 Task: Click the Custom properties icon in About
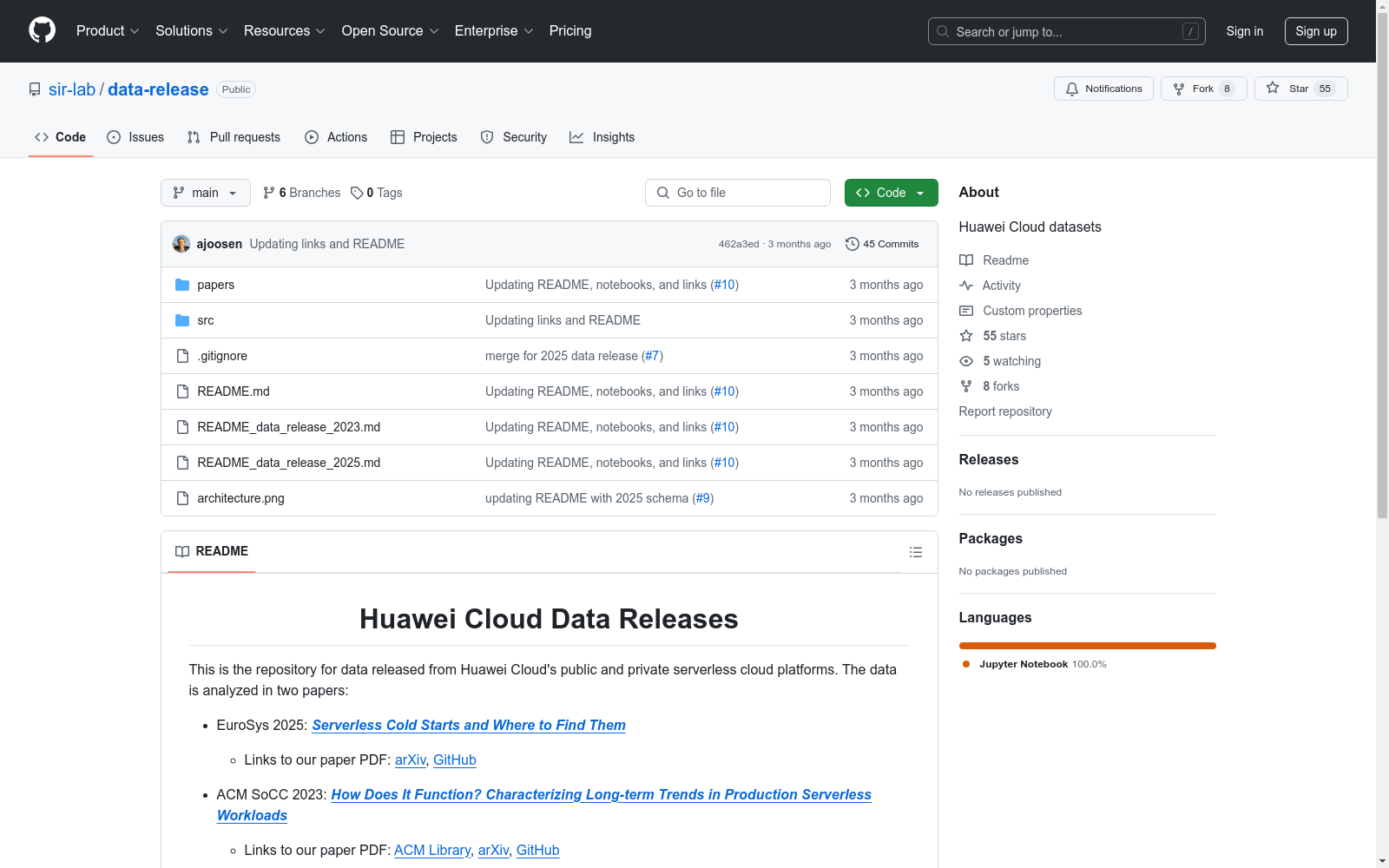pyautogui.click(x=966, y=311)
